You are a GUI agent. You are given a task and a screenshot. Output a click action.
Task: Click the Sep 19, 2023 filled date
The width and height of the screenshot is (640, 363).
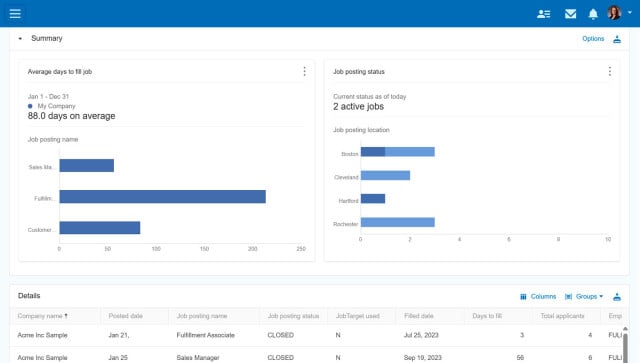(422, 358)
